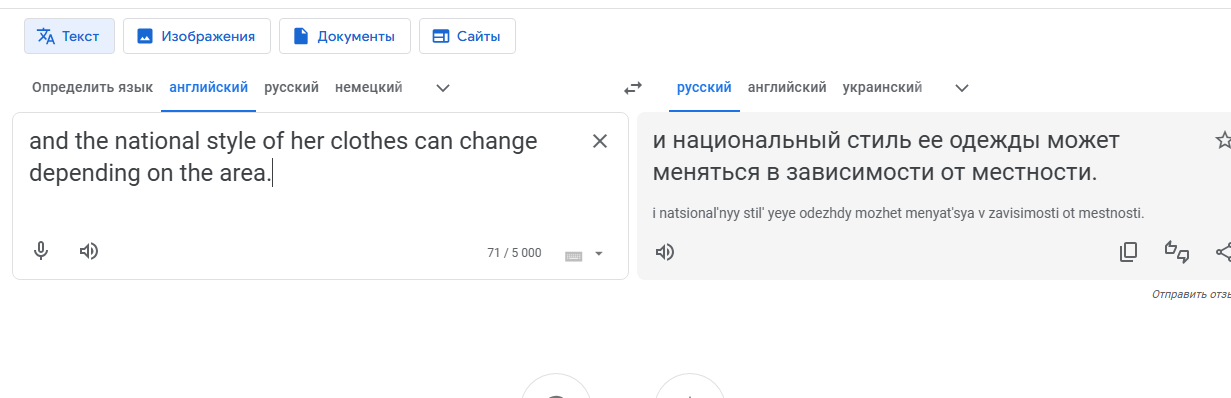Image resolution: width=1231 pixels, height=398 pixels.
Task: Save translation with star icon
Action: coord(1222,140)
